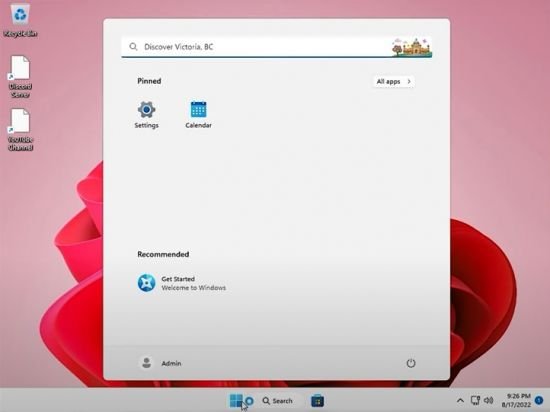Click the Welcome to Windows text
Viewport: 550px width, 412px height.
pos(194,288)
